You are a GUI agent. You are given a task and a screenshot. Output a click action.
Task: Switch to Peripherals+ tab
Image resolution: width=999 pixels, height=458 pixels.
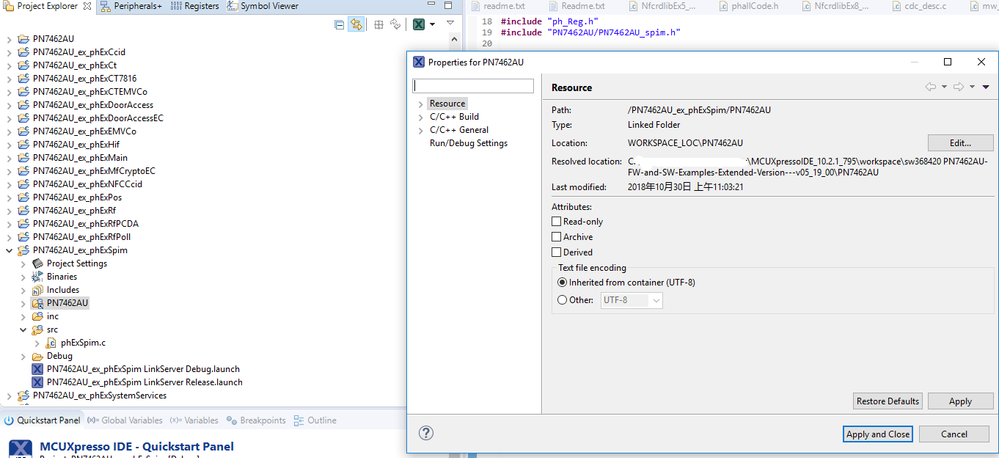(132, 6)
